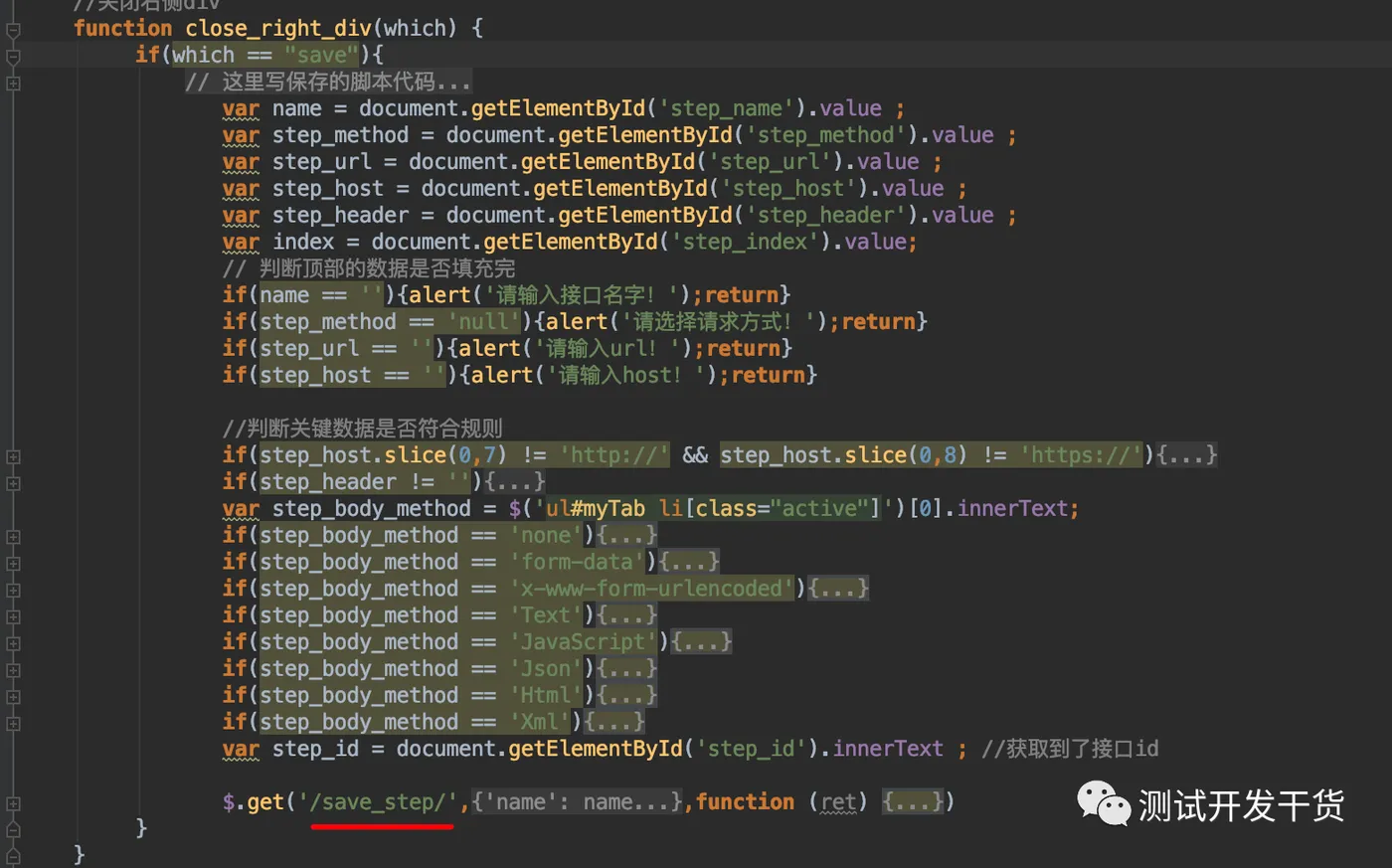
Task: Click the alert text '请输入接口名字！'
Action: click(581, 295)
